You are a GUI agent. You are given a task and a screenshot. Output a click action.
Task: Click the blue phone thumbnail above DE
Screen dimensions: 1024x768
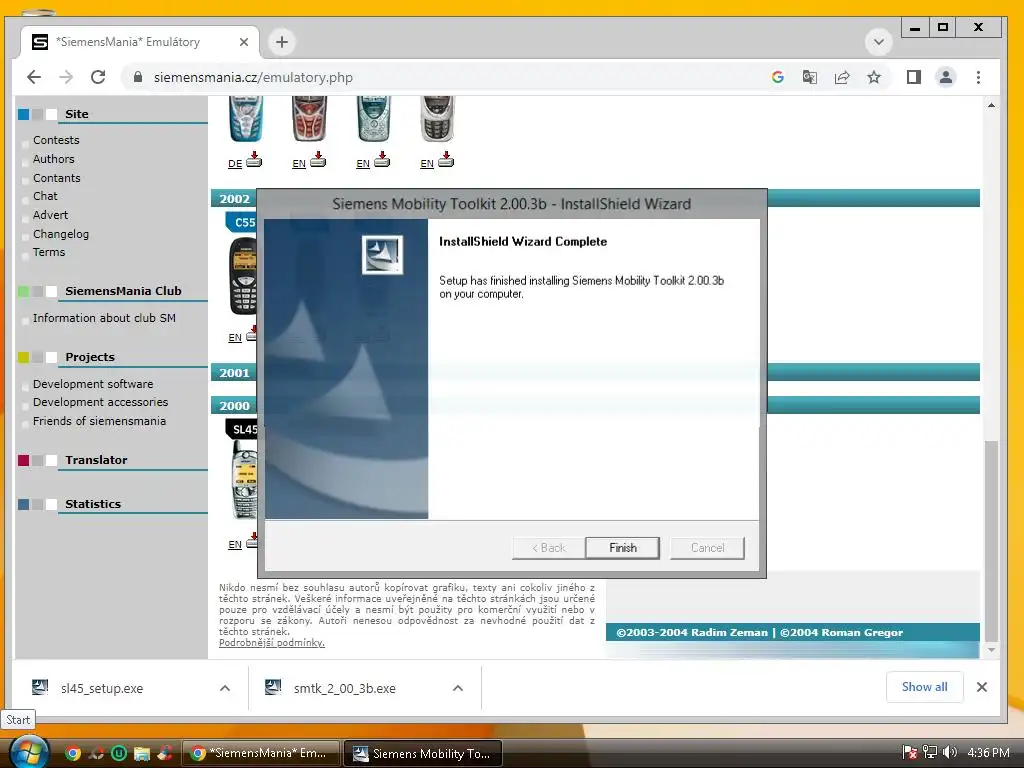click(246, 119)
